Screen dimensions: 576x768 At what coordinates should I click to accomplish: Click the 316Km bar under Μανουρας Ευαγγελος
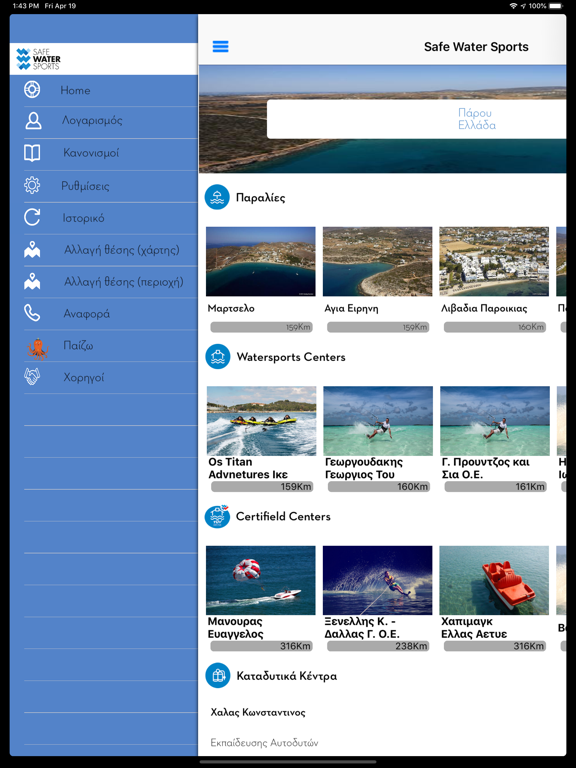pyautogui.click(x=262, y=646)
